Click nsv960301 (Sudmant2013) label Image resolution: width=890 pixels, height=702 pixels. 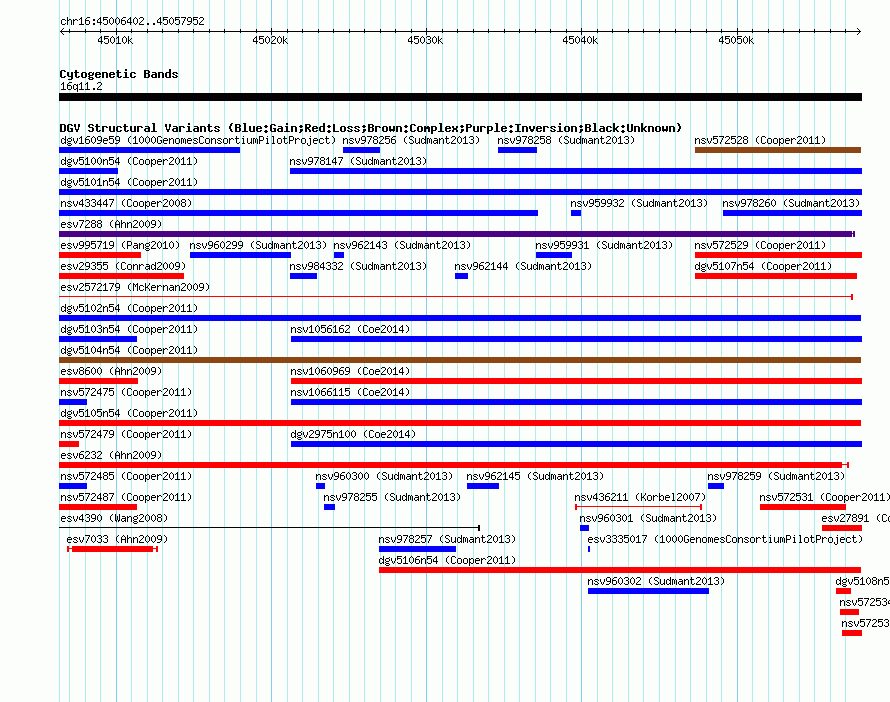[648, 518]
